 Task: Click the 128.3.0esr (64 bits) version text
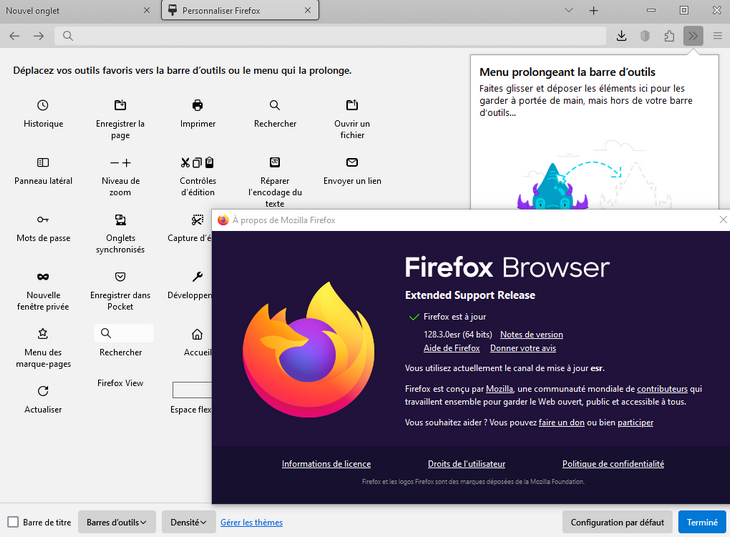[x=458, y=334]
